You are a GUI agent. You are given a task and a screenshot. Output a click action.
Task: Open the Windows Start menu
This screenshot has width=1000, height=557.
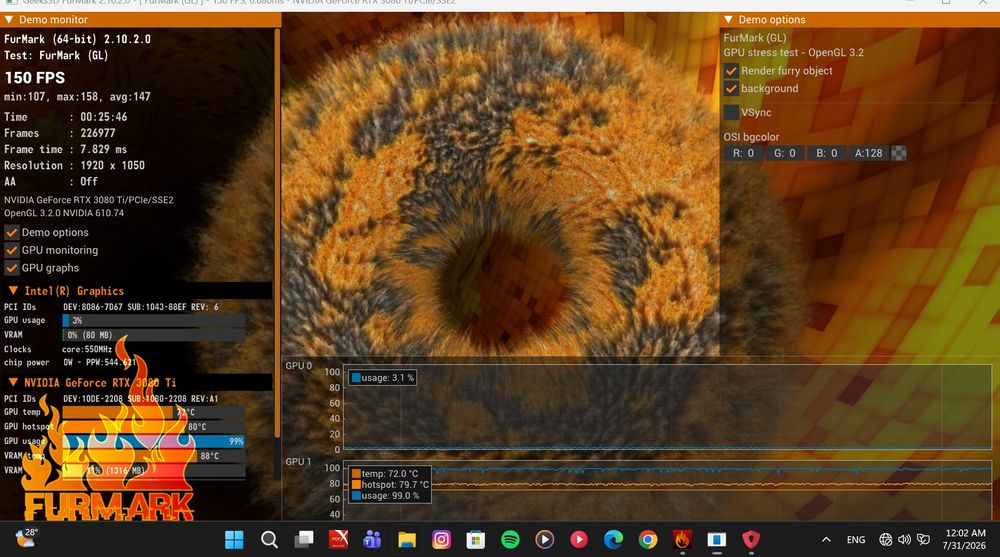click(234, 540)
